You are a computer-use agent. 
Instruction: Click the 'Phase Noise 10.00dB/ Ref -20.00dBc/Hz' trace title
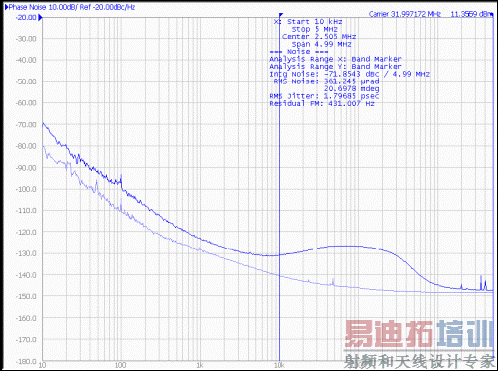click(72, 7)
